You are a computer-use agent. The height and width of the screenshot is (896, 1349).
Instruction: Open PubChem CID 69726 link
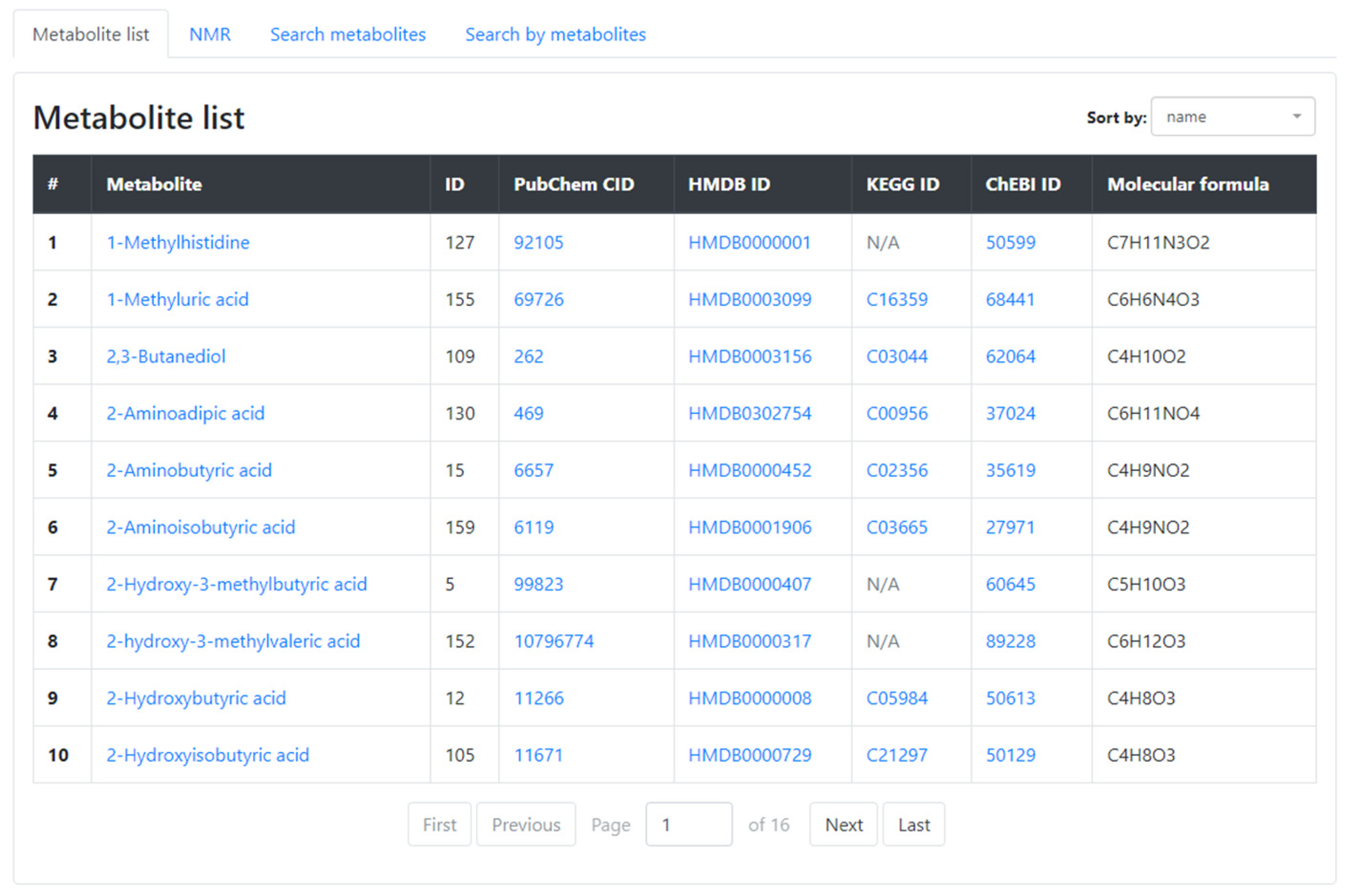[x=539, y=300]
